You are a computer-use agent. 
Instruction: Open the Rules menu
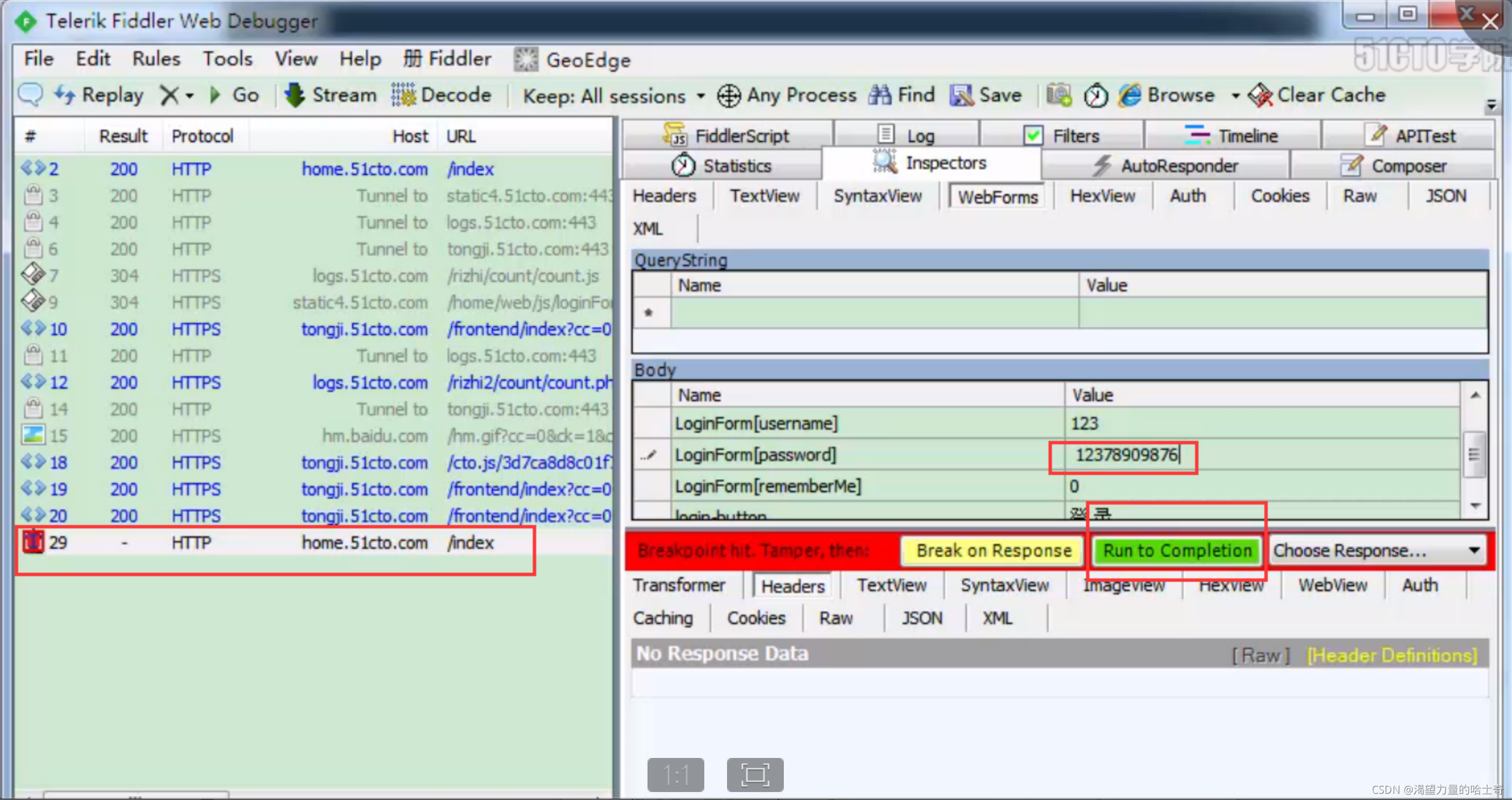(154, 60)
